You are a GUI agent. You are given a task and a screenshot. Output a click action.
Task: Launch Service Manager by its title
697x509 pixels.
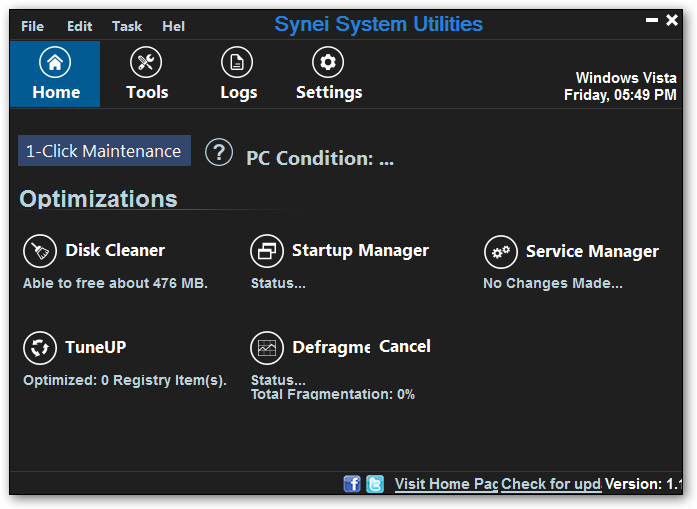[x=593, y=252]
